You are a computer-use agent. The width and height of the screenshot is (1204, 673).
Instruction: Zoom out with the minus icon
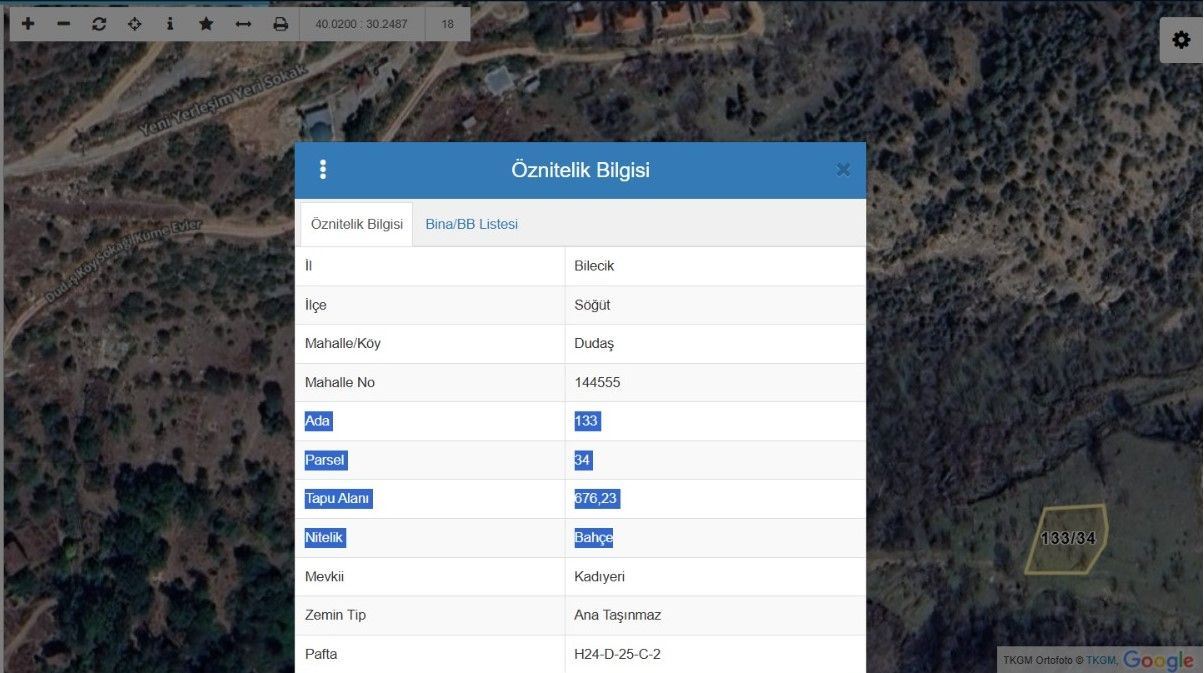coord(64,24)
